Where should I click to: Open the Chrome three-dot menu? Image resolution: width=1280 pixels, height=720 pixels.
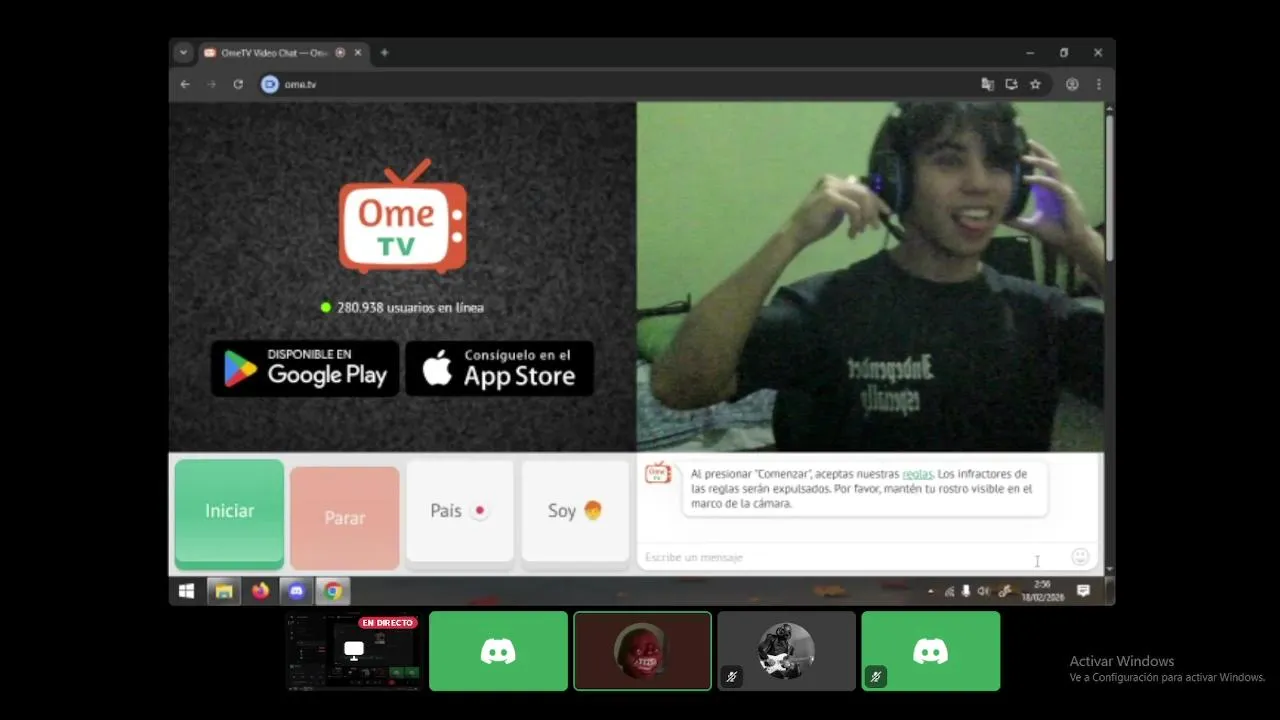pos(1099,85)
